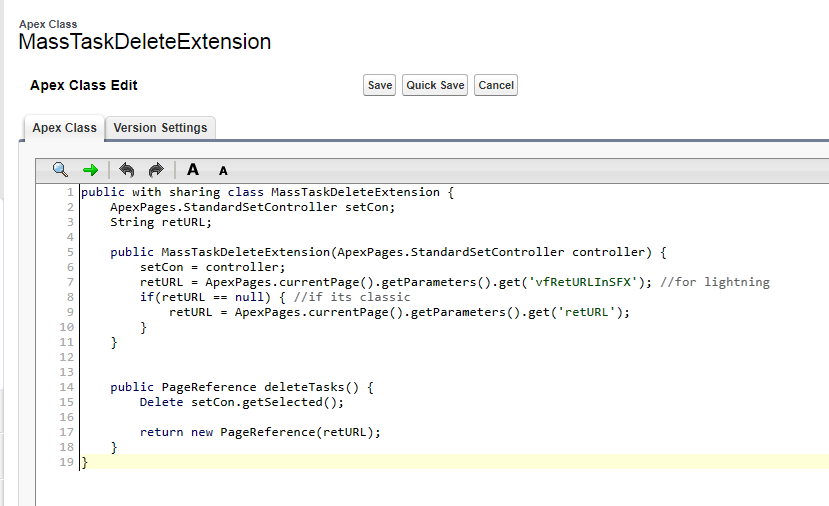Viewport: 829px width, 506px height.
Task: Click the highlighted closing brace on line 19
Action: point(85,462)
